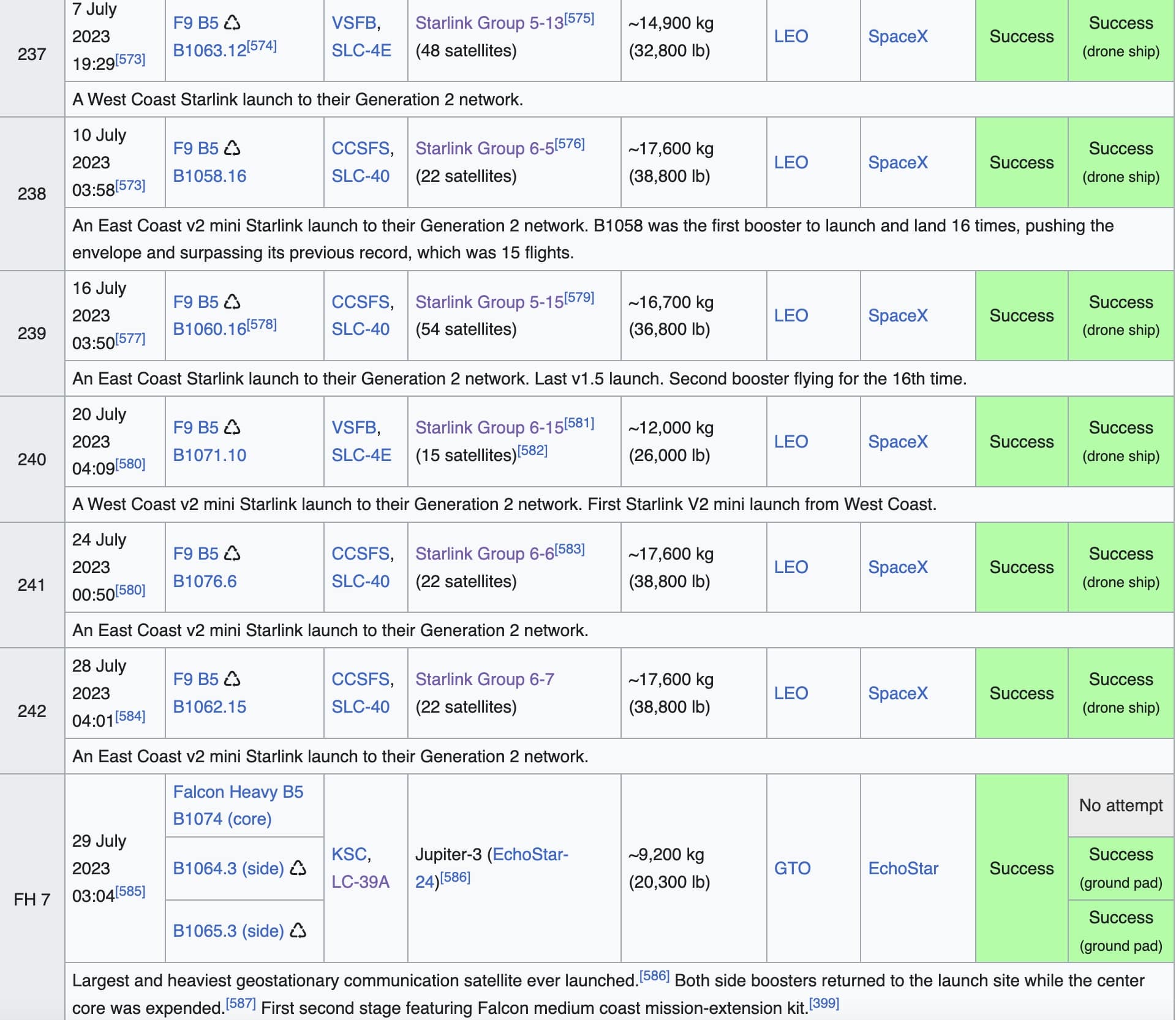Click recycle icon after B1065.3 (side)
This screenshot has height=1020, width=1176.
pos(298,931)
